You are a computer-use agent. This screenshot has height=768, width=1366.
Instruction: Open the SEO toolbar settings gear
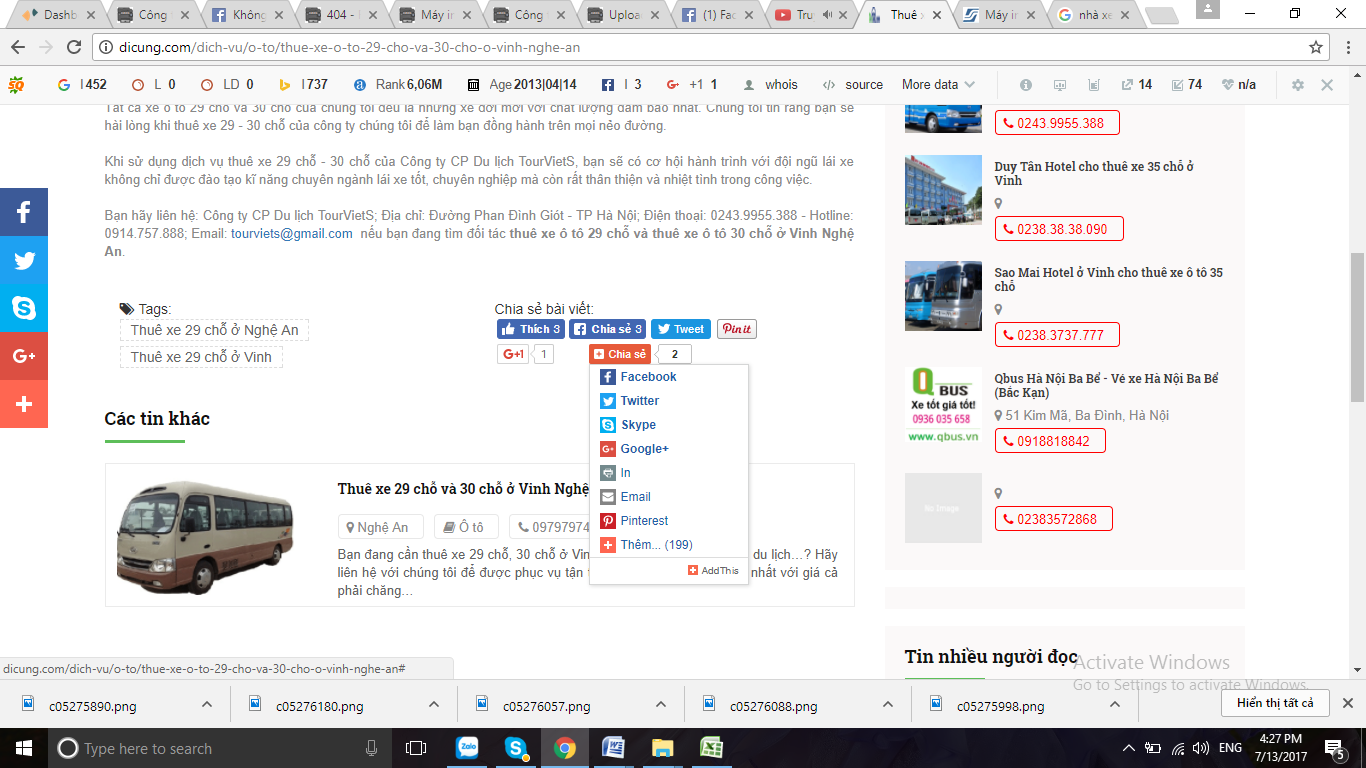pyautogui.click(x=1298, y=85)
